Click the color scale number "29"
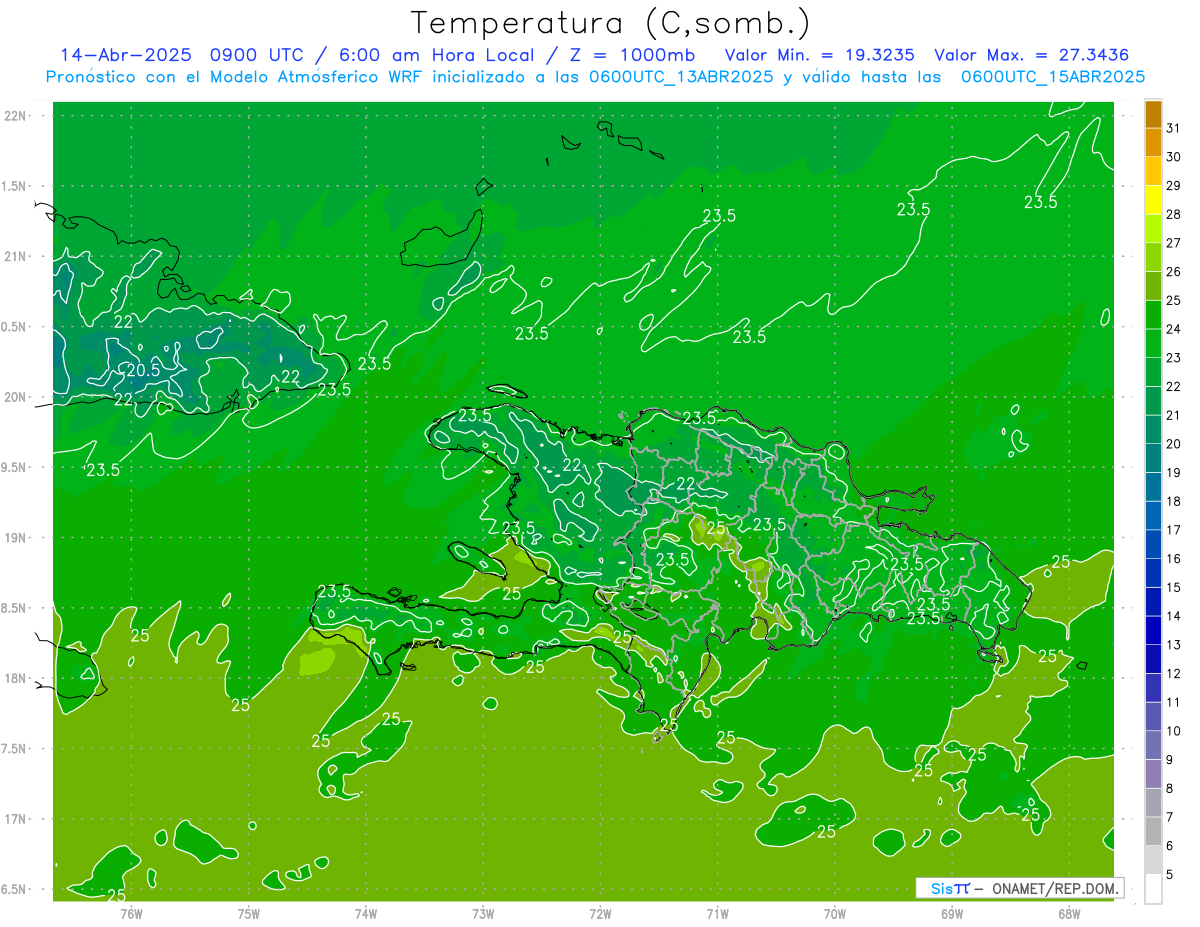Screen dimensions: 1200x927 click(x=1173, y=186)
